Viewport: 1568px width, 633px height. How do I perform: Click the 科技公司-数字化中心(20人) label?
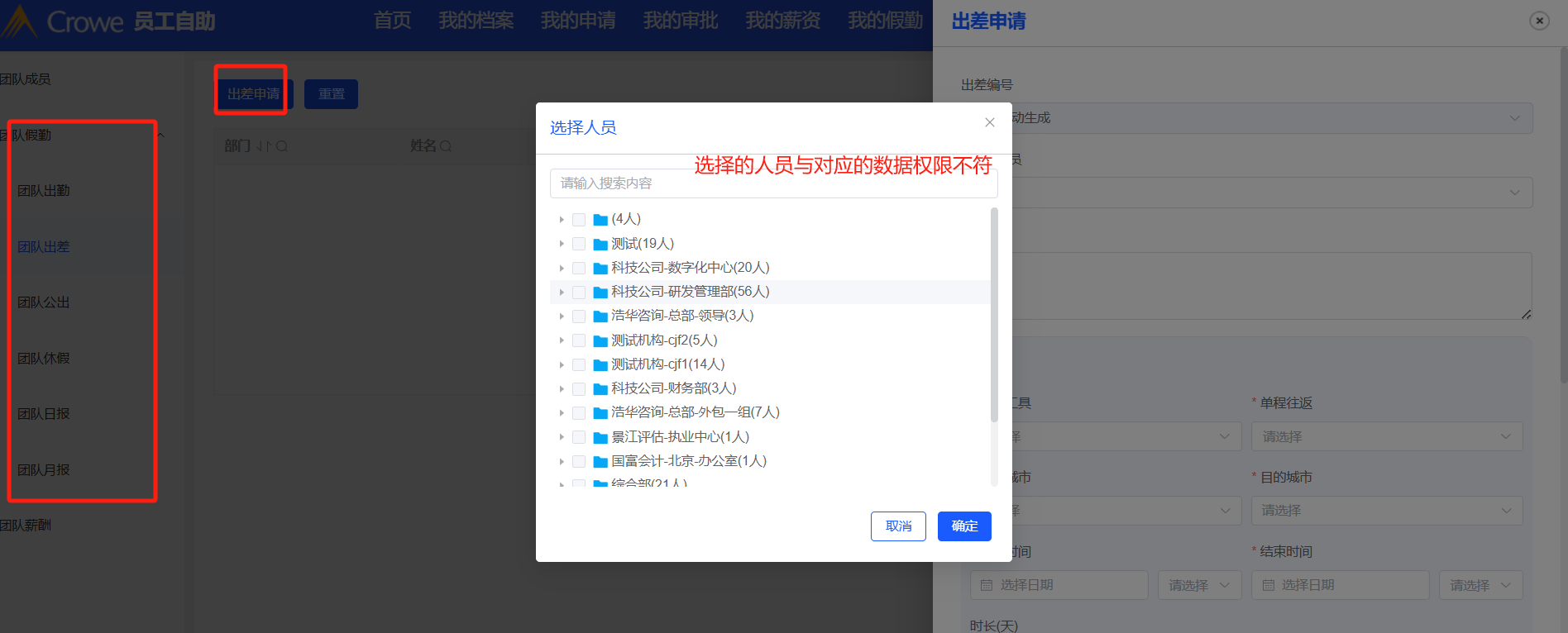tap(691, 268)
